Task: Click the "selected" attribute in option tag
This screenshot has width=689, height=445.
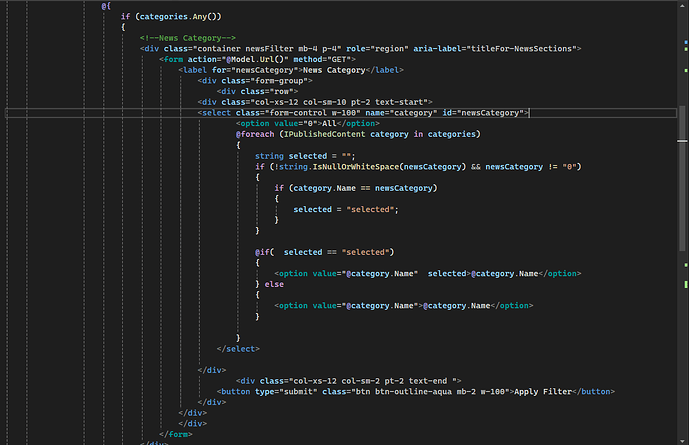Action: click(447, 274)
